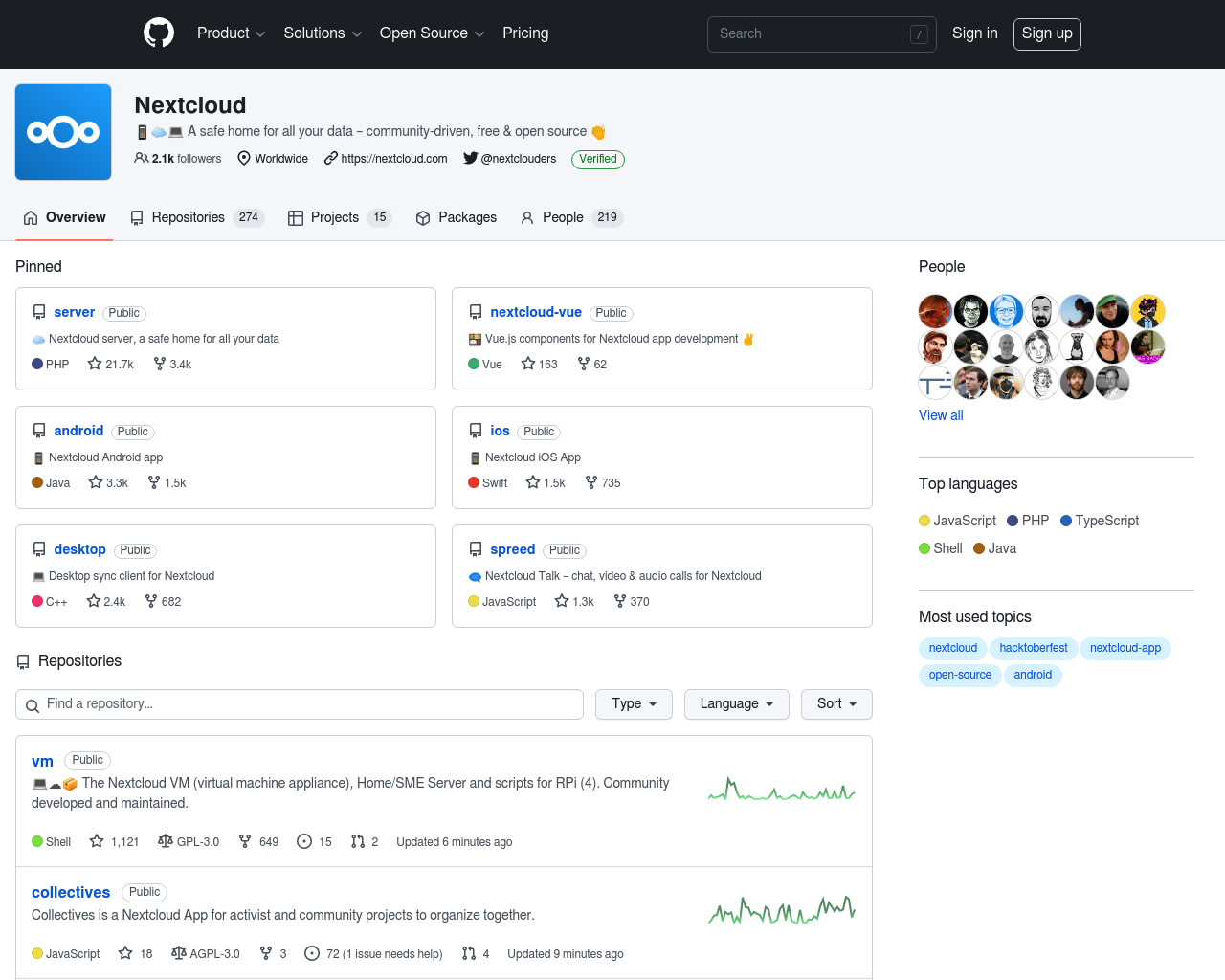Open the https://nextcloud.com website link
1225x980 pixels.
coord(393,159)
